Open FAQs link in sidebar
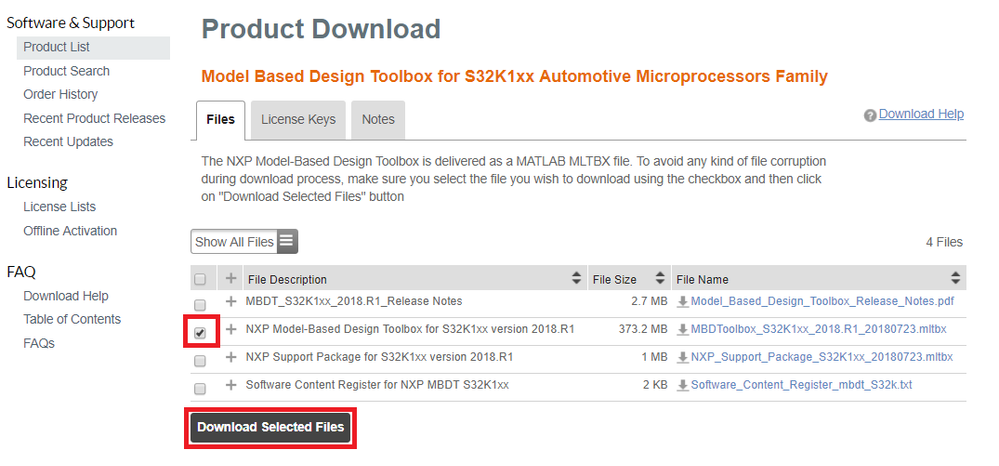This screenshot has width=999, height=466. tap(39, 343)
